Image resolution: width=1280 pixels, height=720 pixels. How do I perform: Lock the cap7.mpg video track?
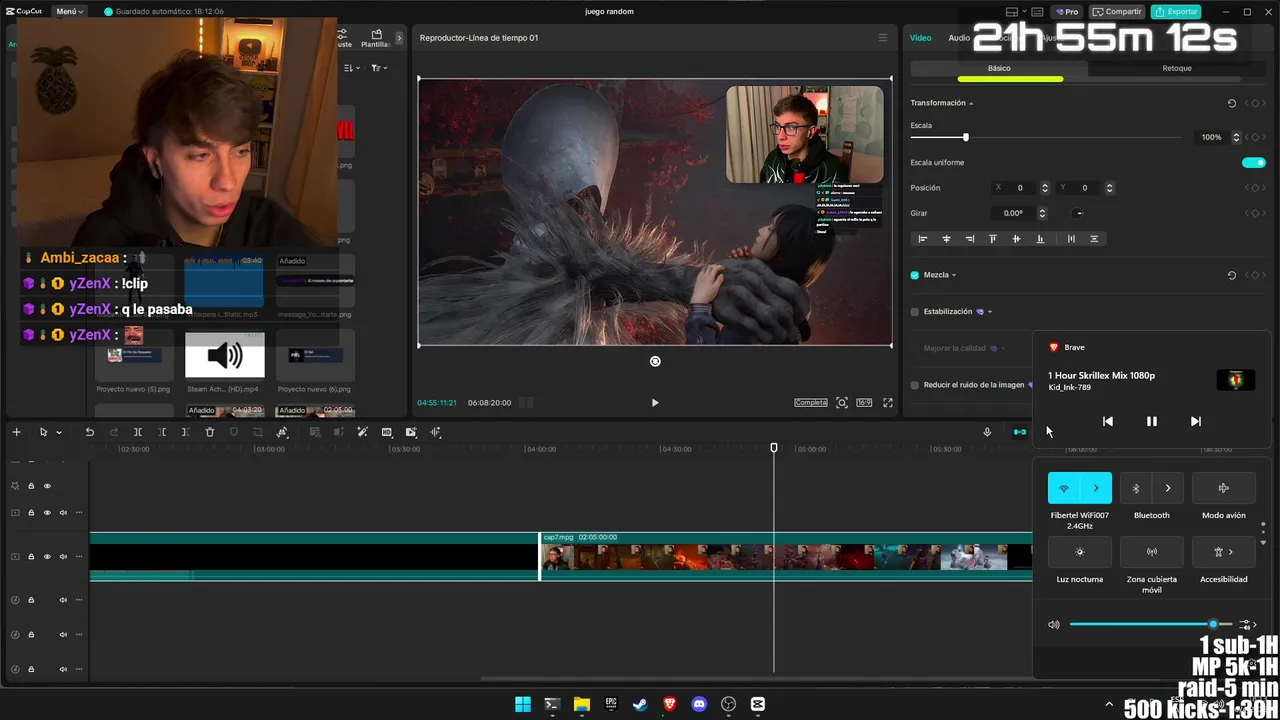[31, 556]
